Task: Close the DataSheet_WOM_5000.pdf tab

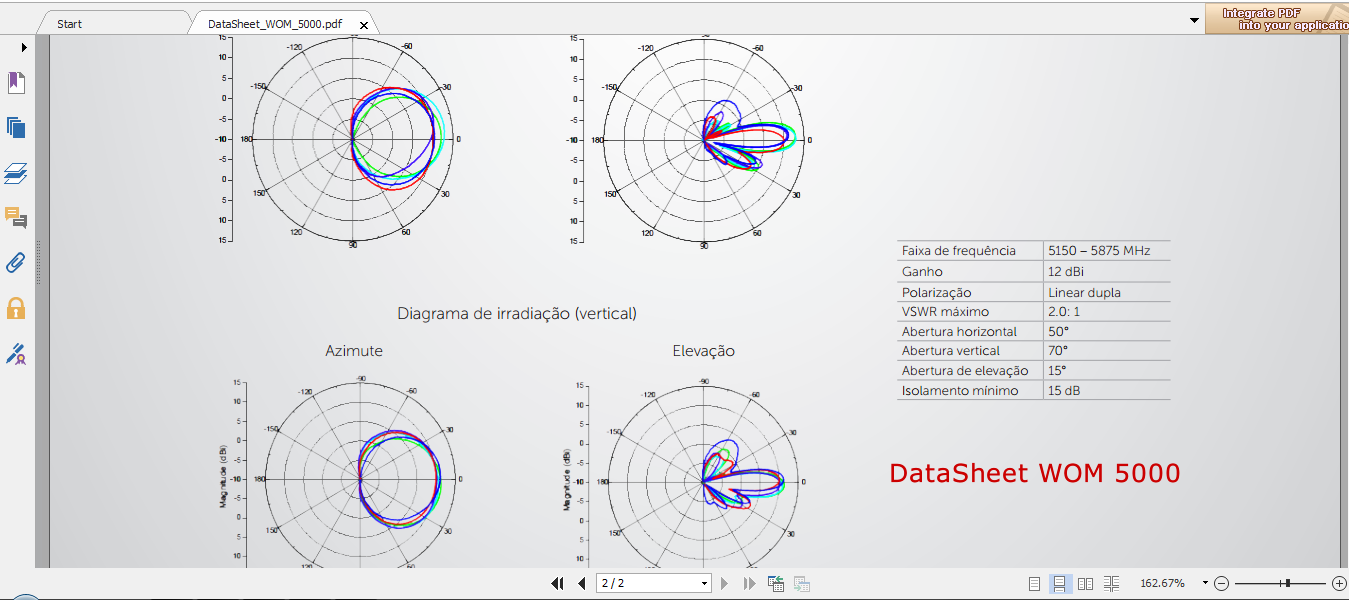Action: (x=364, y=25)
